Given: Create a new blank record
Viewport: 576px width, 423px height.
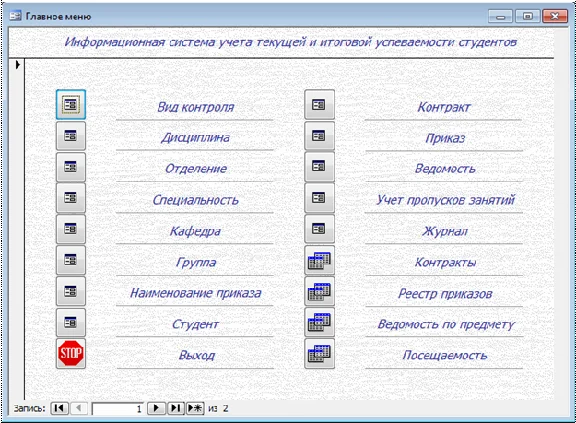Looking at the screenshot, I should click(195, 408).
